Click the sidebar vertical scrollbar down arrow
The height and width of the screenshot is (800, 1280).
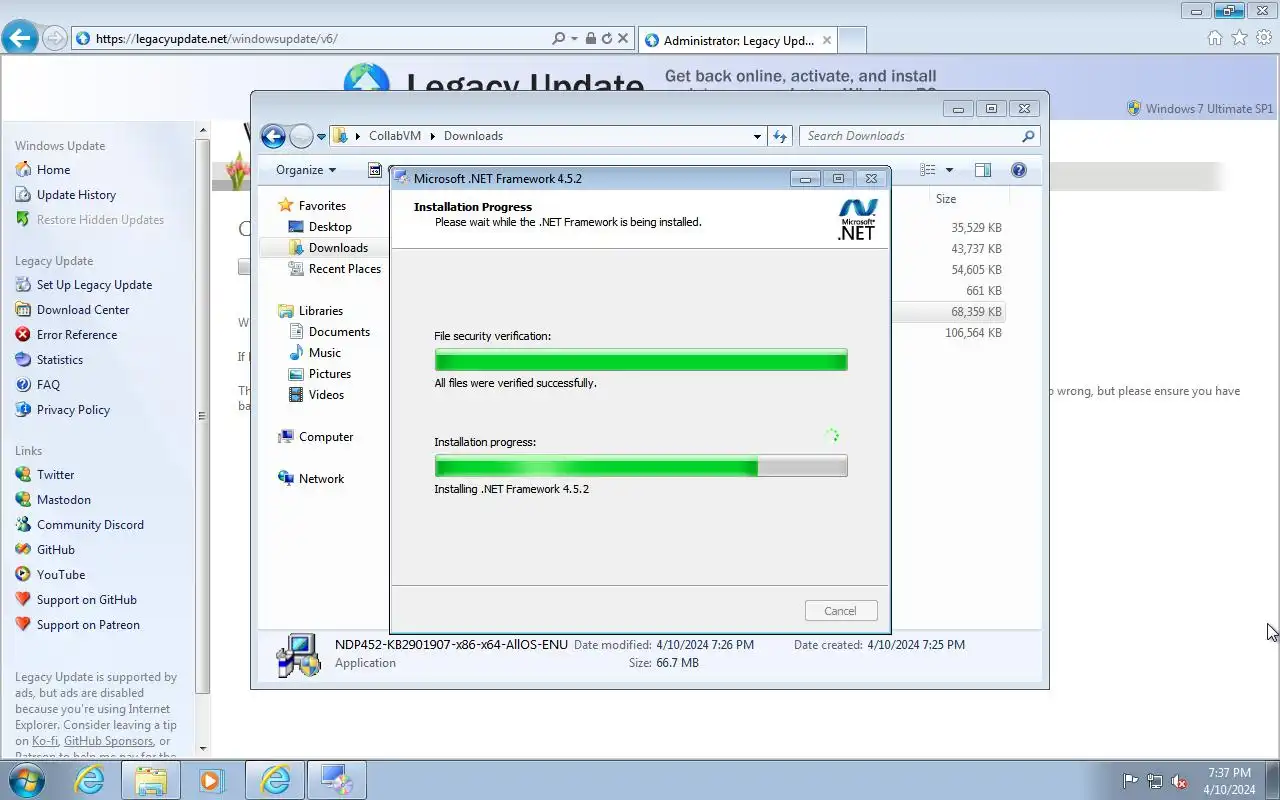(203, 748)
